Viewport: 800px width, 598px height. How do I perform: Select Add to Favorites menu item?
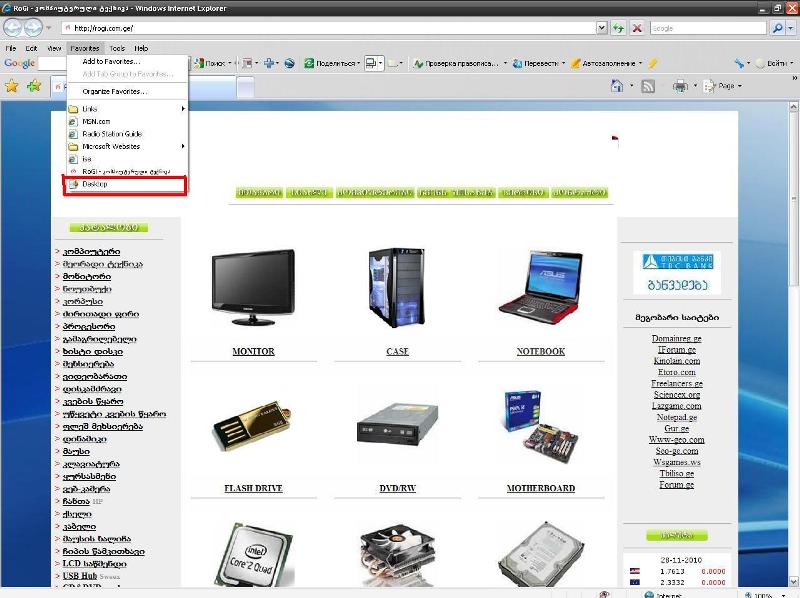111,61
